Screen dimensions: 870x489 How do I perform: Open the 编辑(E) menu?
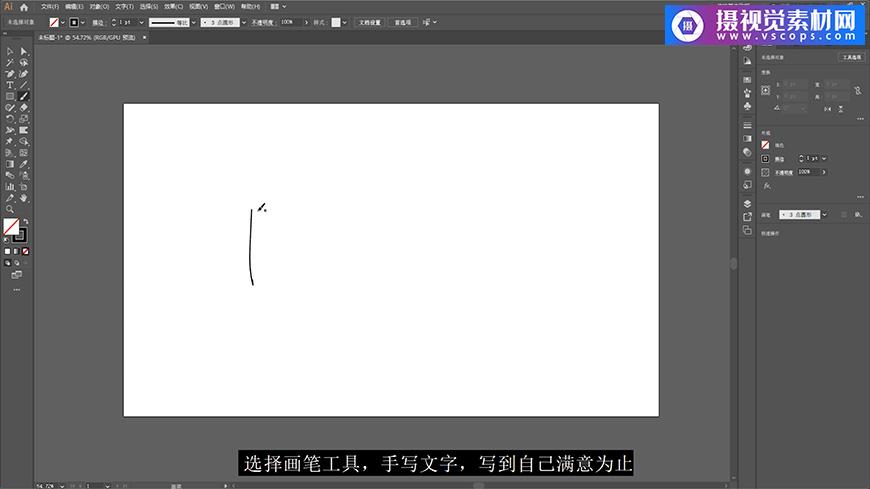[x=74, y=7]
